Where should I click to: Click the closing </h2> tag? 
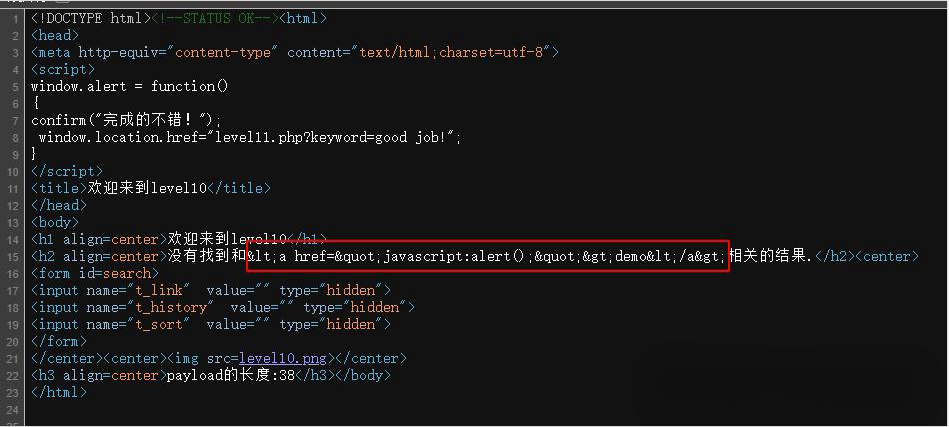tap(835, 256)
